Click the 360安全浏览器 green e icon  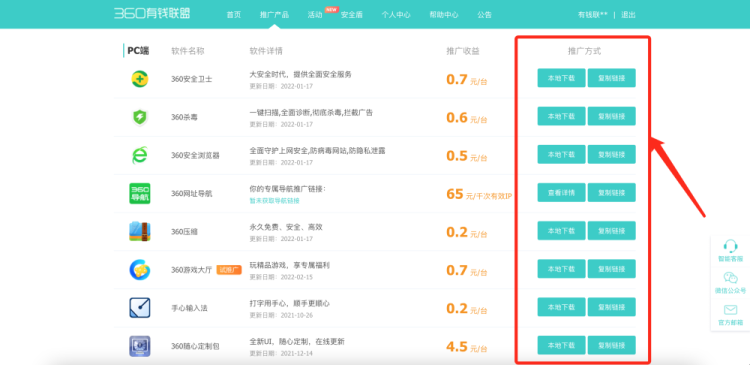coord(140,155)
